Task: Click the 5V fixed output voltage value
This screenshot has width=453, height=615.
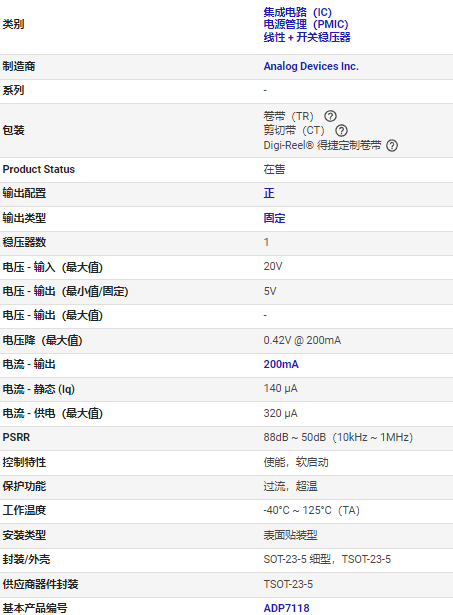Action: coord(270,291)
